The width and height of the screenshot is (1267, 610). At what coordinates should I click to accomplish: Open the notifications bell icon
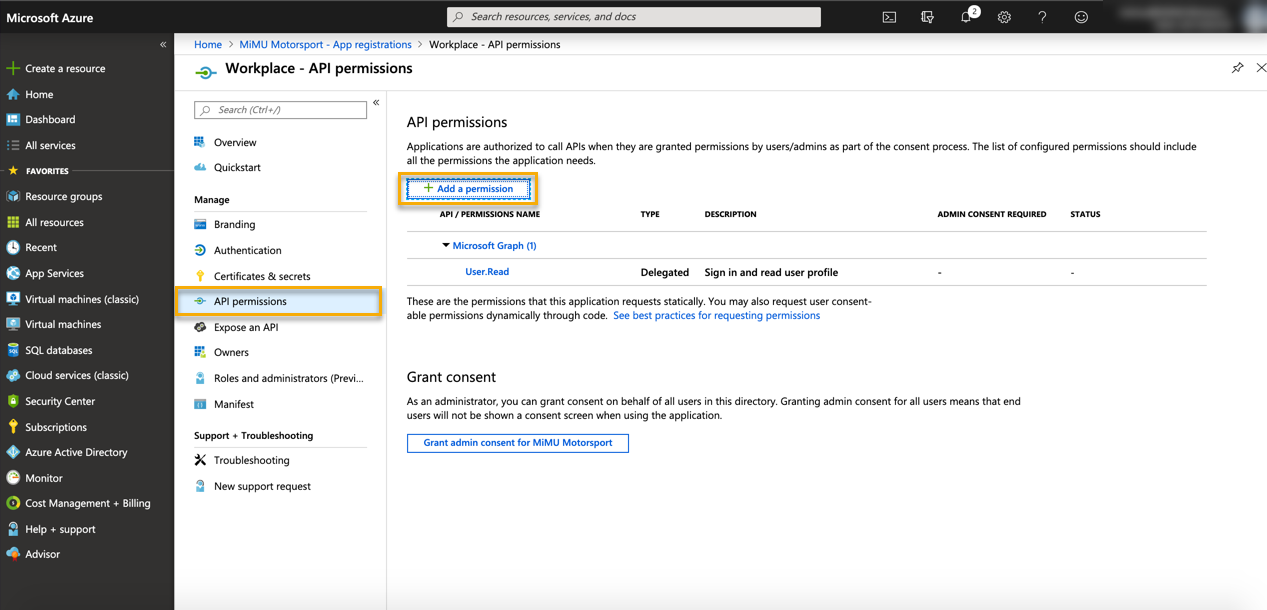pos(966,17)
